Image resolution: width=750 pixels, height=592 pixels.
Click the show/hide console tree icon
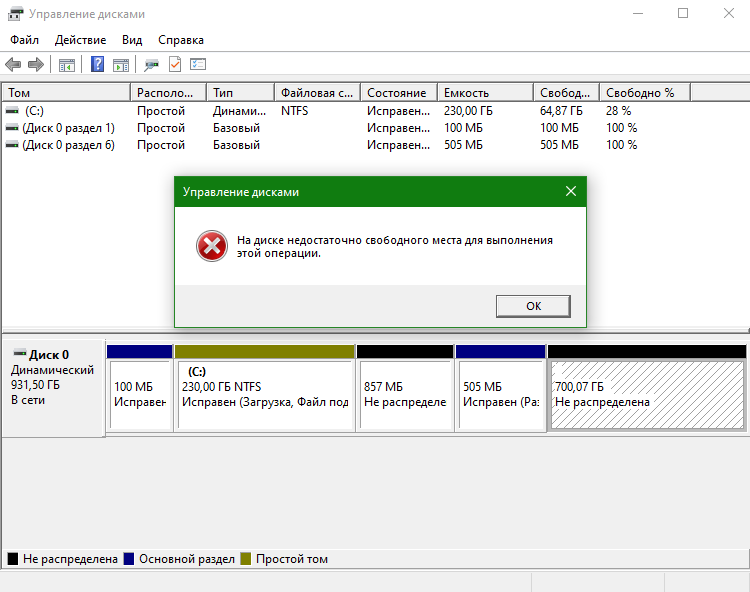tap(67, 65)
